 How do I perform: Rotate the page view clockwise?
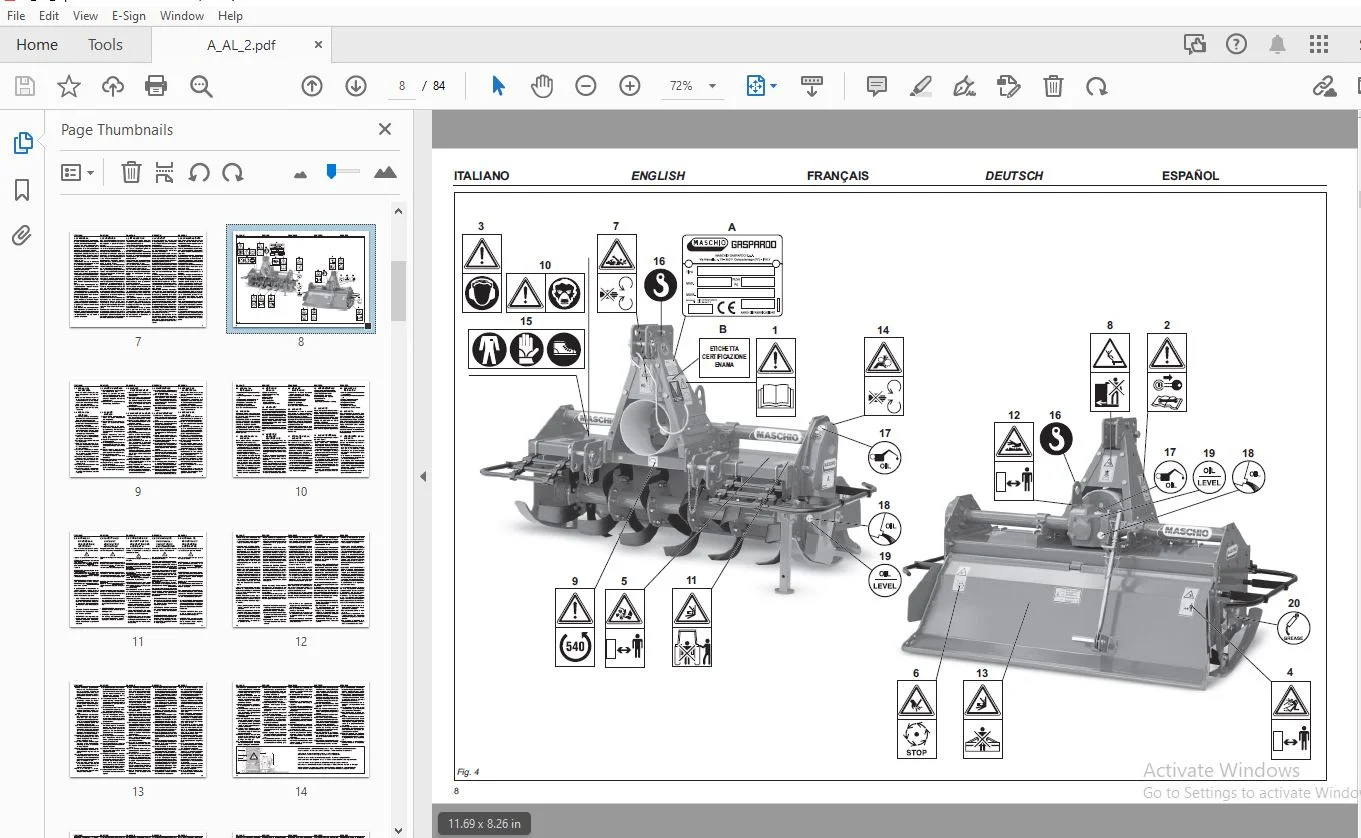click(x=1097, y=87)
